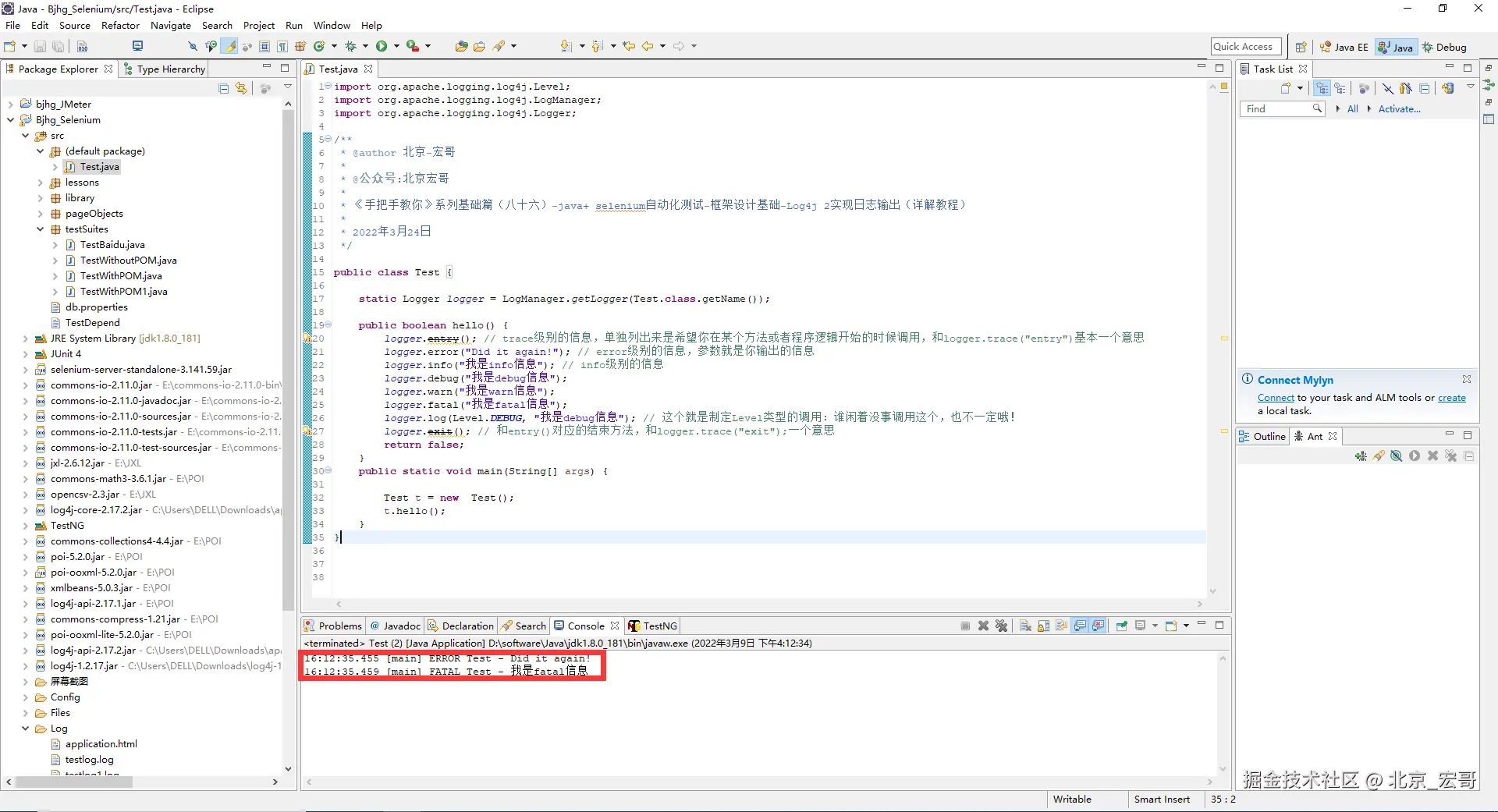Open the Navigate menu

point(171,26)
